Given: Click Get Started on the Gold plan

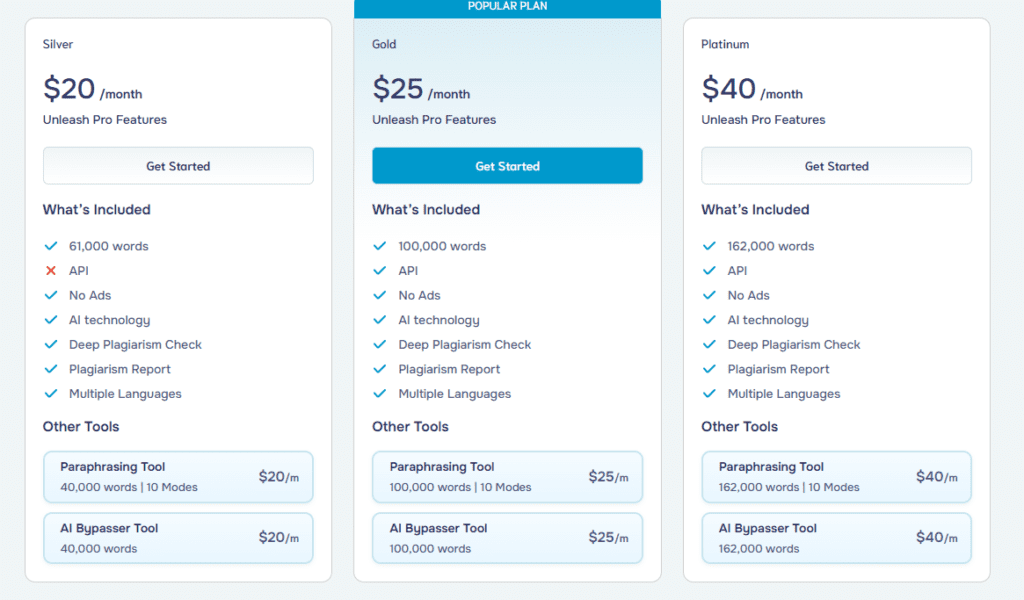Looking at the screenshot, I should [x=507, y=165].
